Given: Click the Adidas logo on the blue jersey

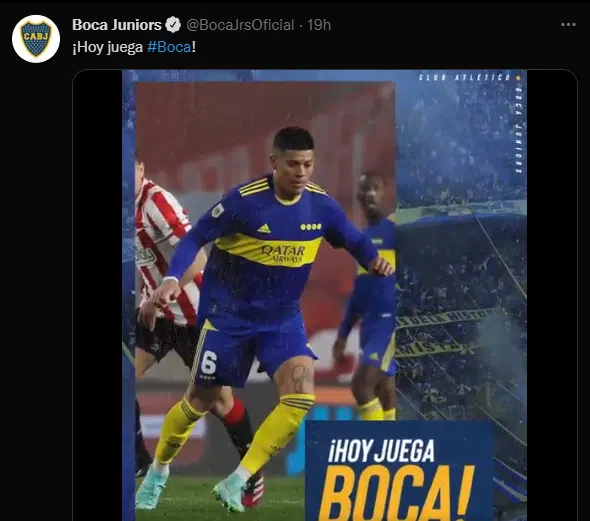Looking at the screenshot, I should tap(264, 228).
